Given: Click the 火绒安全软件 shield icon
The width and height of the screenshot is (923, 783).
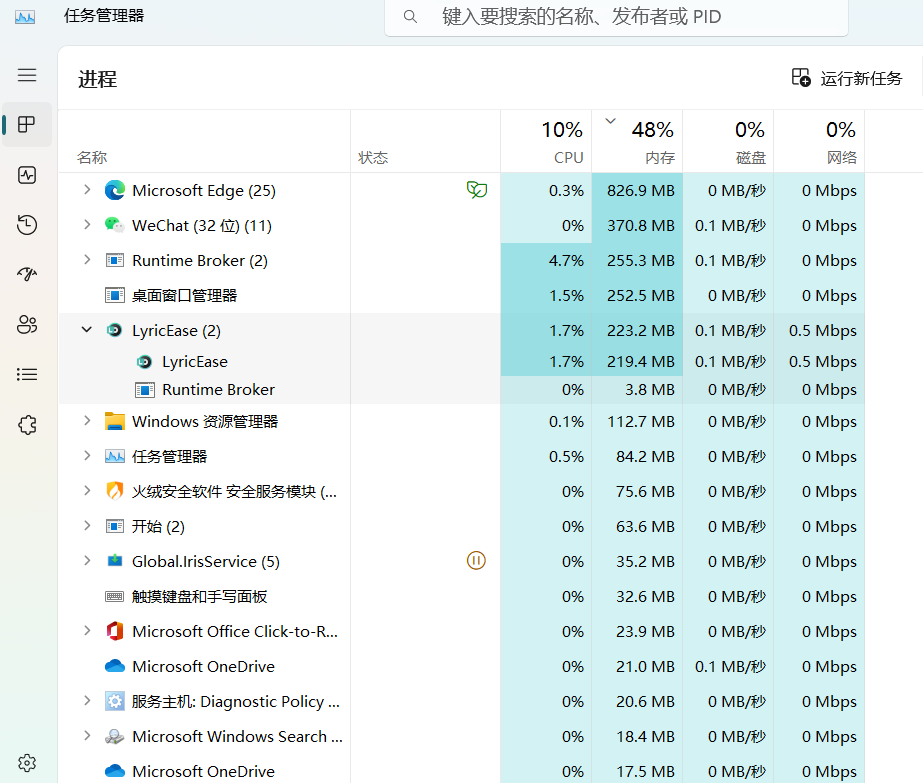Looking at the screenshot, I should click(x=115, y=491).
